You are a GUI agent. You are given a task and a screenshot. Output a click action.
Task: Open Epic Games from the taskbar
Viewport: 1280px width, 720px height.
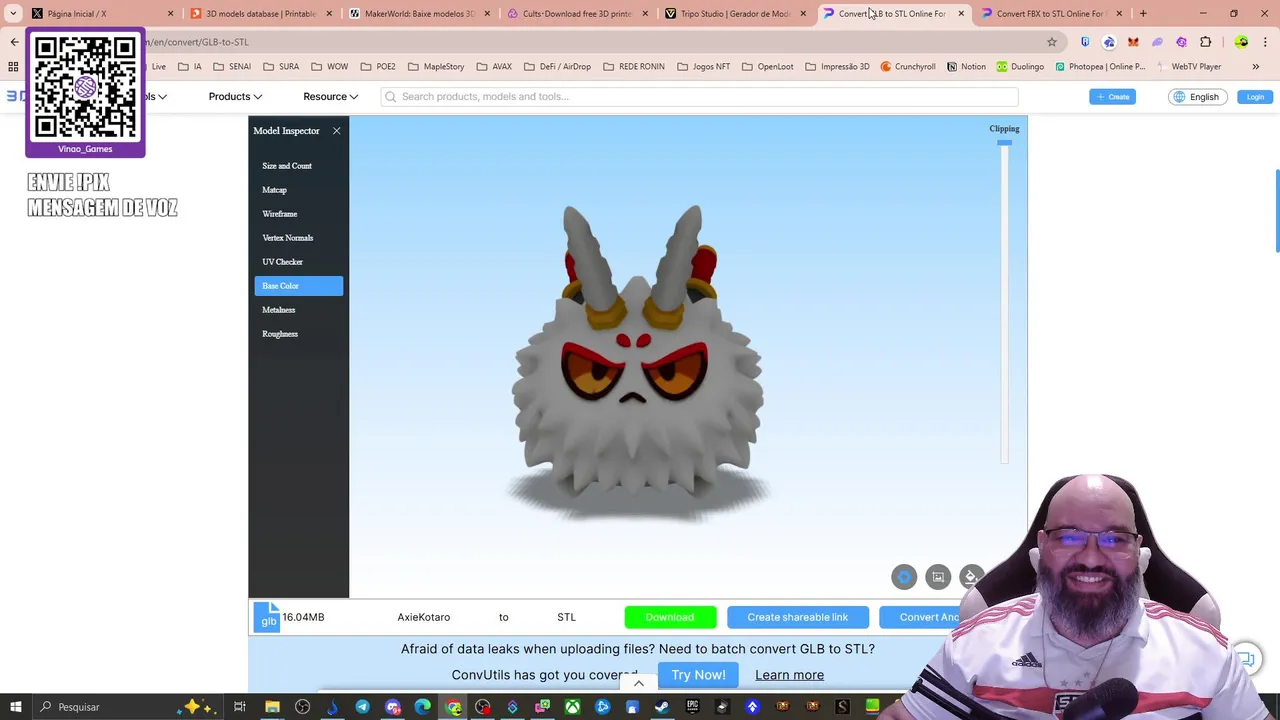click(692, 707)
